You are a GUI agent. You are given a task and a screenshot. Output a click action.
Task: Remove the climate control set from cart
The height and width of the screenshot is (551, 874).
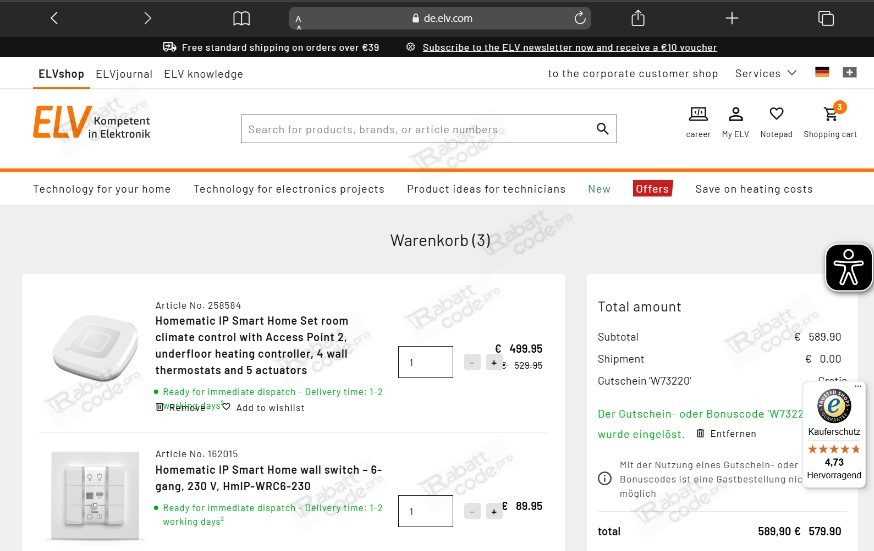point(180,408)
